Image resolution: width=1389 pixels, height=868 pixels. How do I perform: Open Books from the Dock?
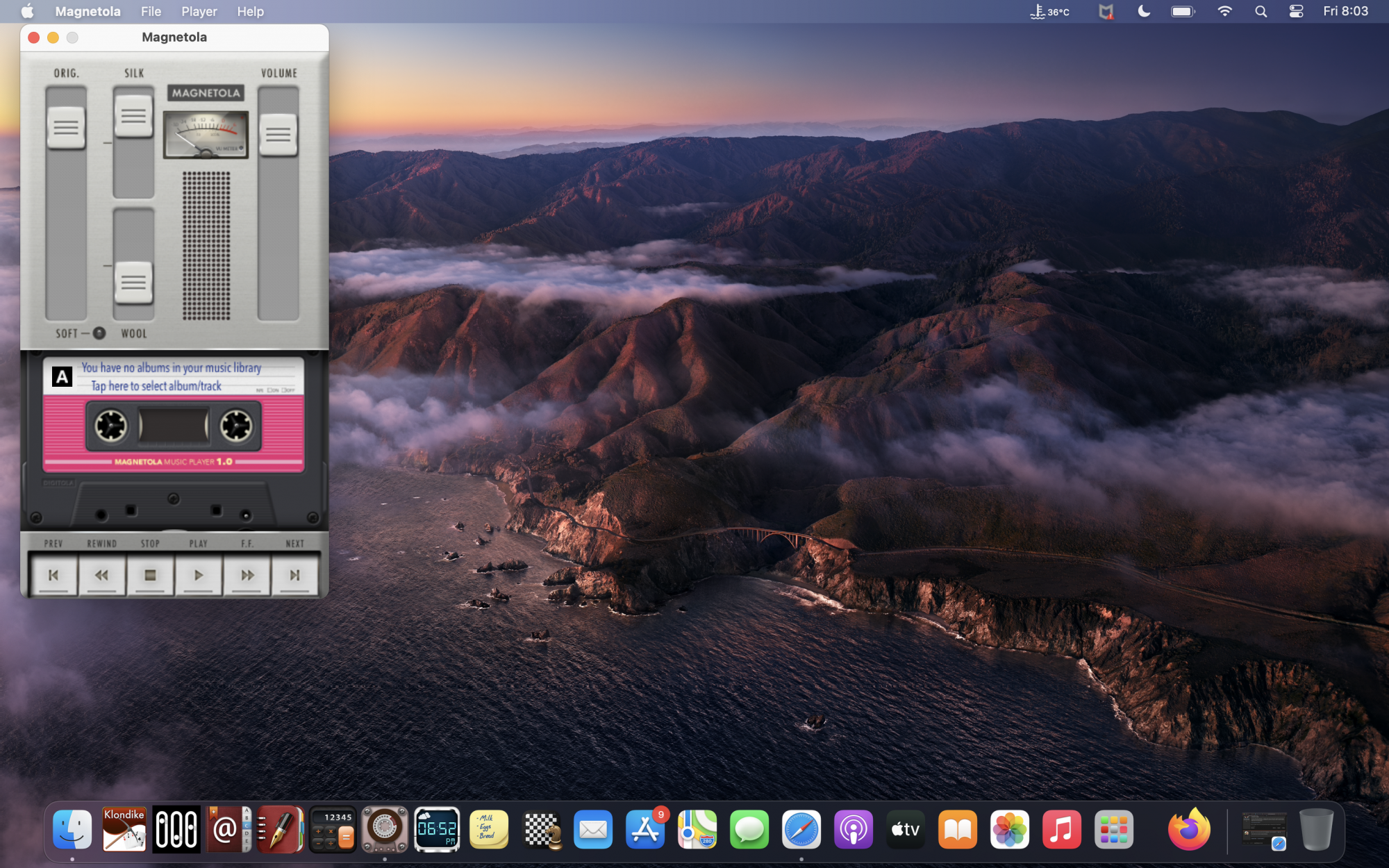(958, 829)
